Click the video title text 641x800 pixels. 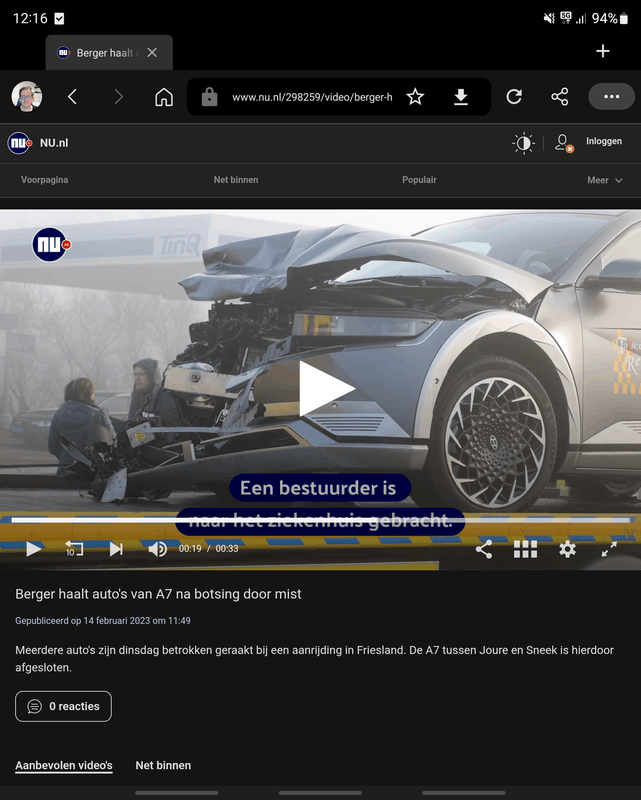158,594
